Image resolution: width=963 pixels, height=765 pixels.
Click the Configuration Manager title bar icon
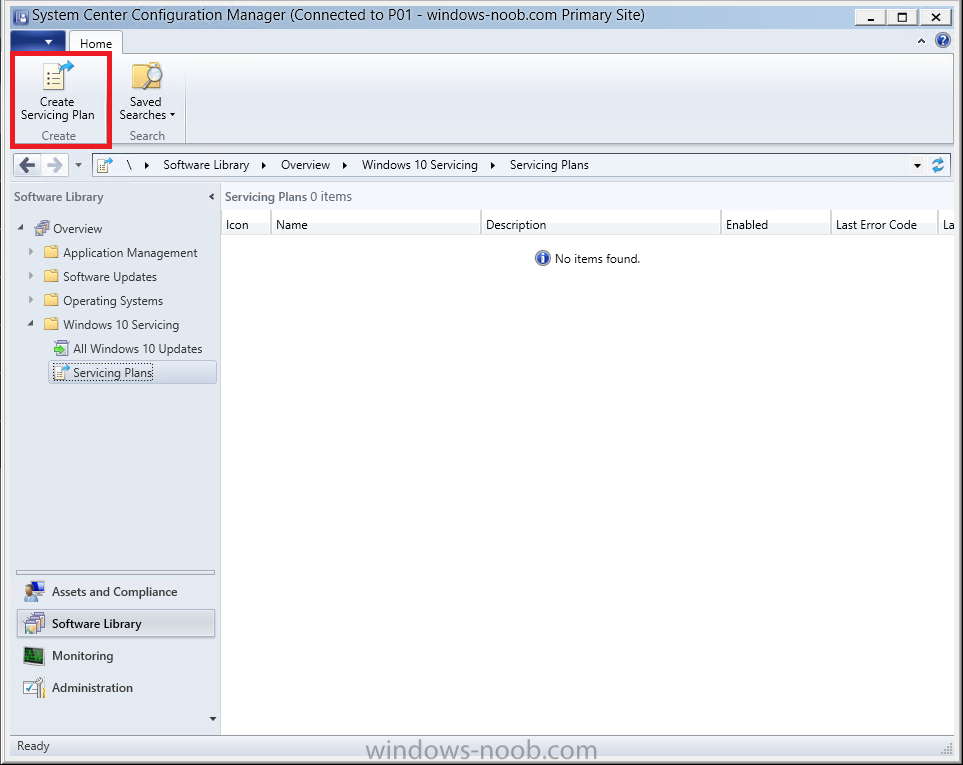click(20, 17)
